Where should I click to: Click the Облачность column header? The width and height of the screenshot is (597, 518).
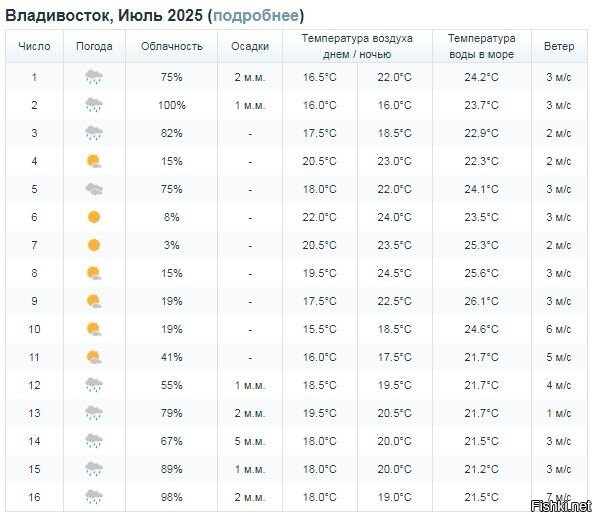pyautogui.click(x=171, y=46)
